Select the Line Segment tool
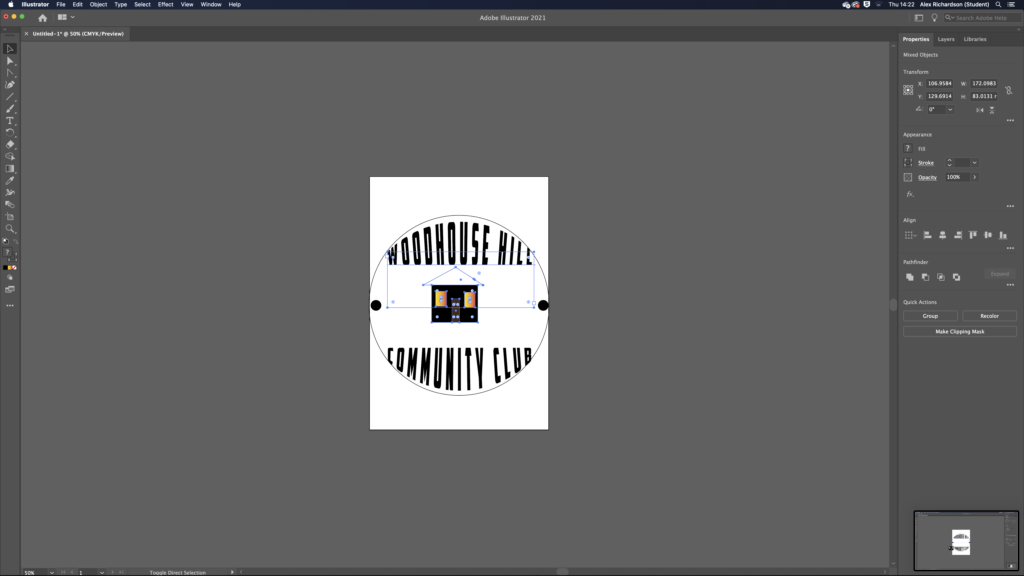1024x576 pixels. (x=10, y=97)
